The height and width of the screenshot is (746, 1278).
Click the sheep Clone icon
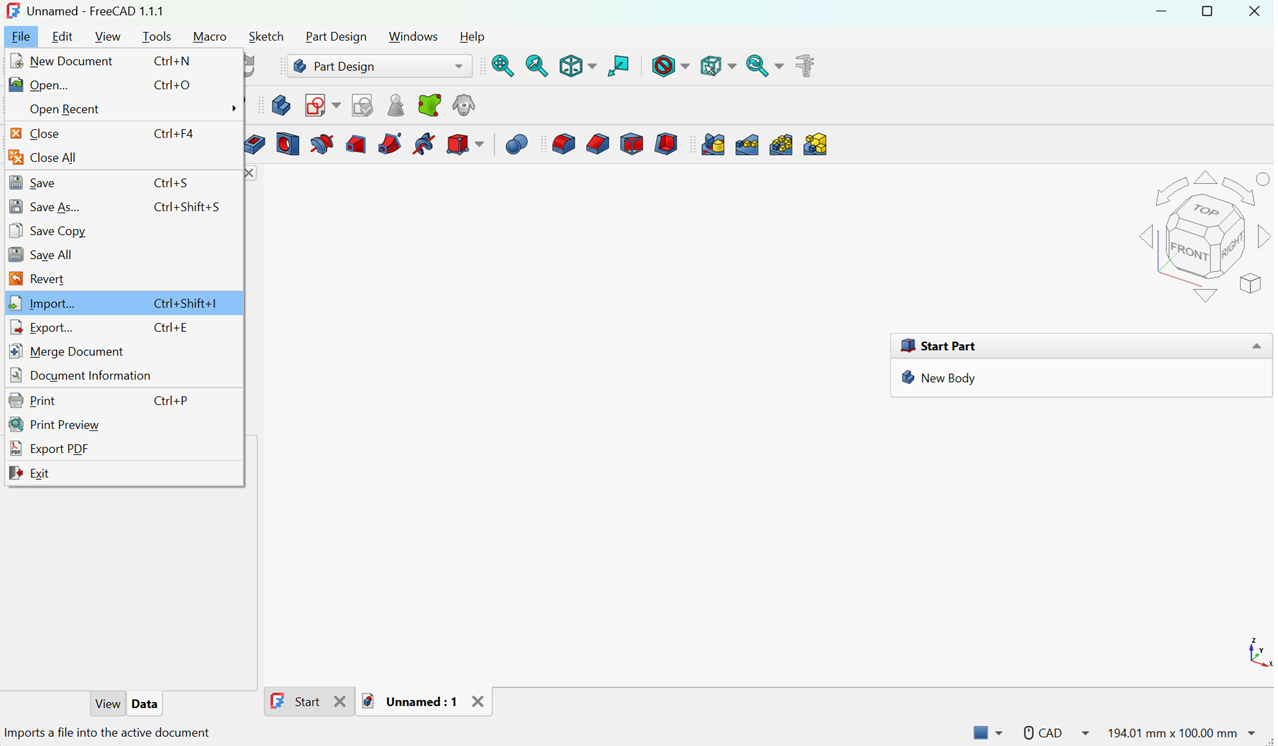pos(464,105)
